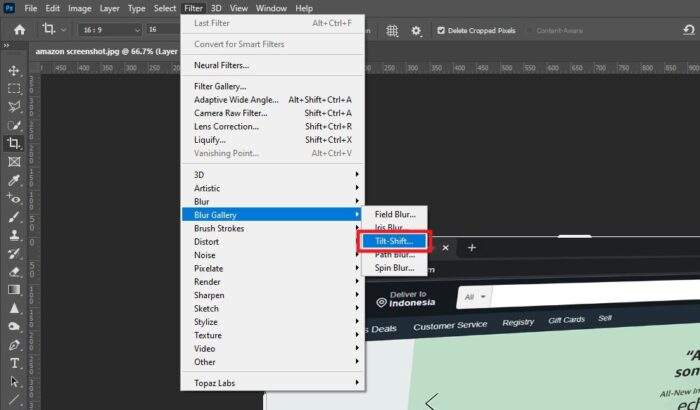The height and width of the screenshot is (410, 700).
Task: Select the Clone Stamp tool
Action: point(14,235)
